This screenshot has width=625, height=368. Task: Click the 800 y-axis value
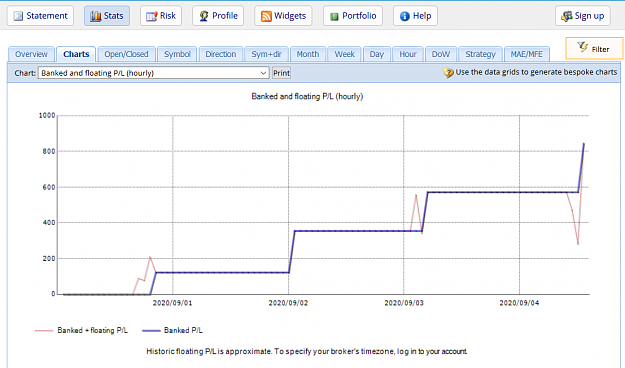click(x=49, y=152)
